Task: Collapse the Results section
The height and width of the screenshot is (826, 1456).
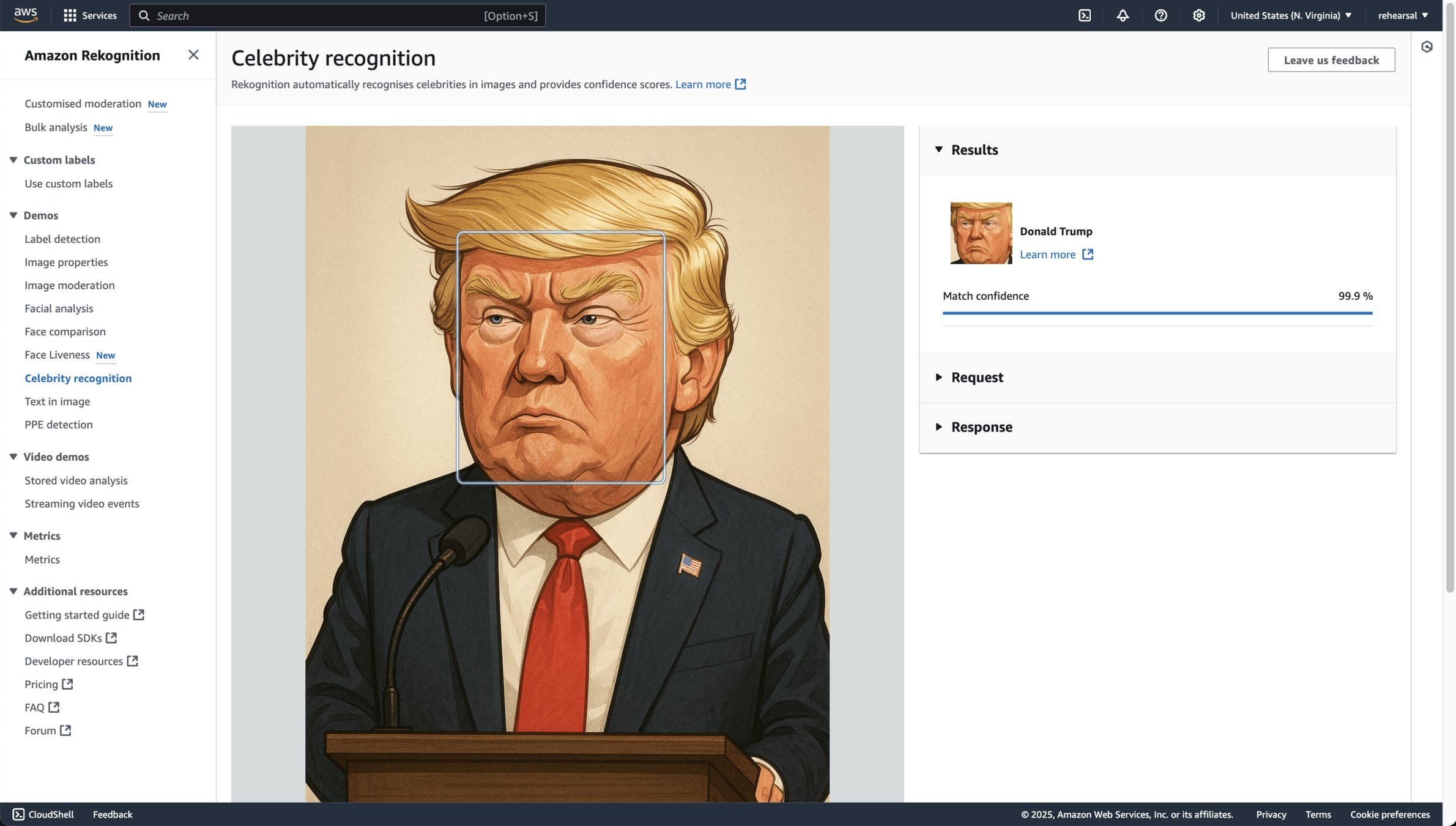Action: 939,150
